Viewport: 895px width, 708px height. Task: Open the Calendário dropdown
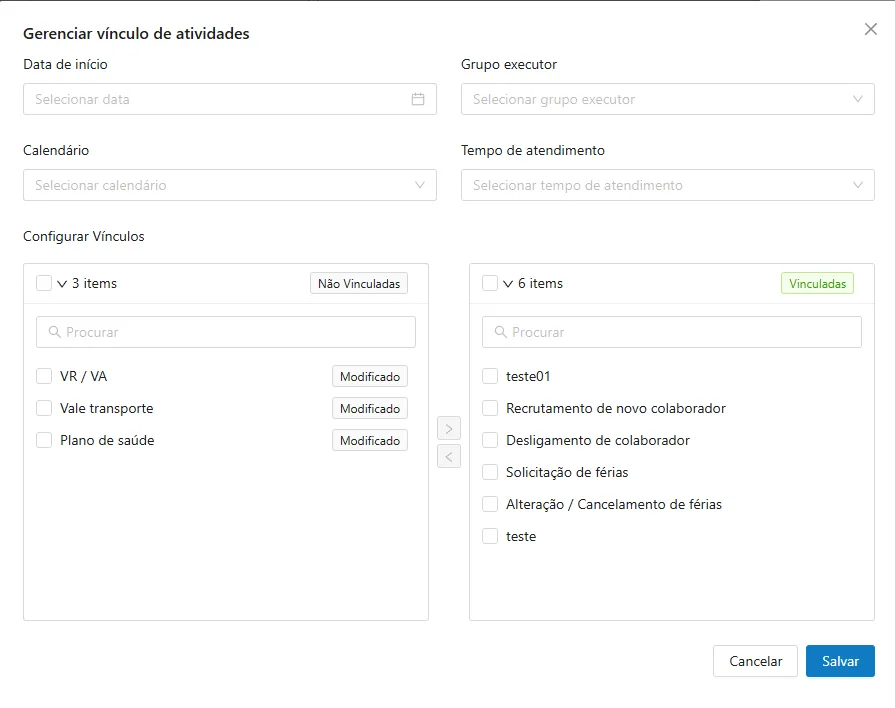pos(230,185)
